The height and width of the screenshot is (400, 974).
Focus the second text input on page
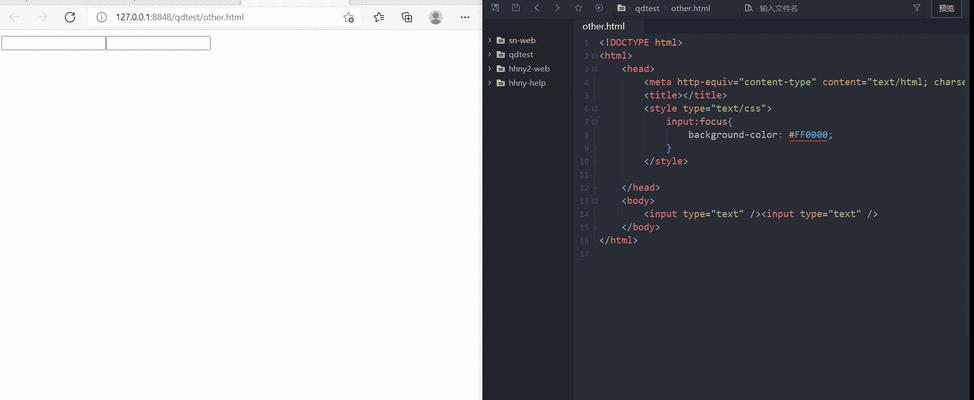[158, 43]
